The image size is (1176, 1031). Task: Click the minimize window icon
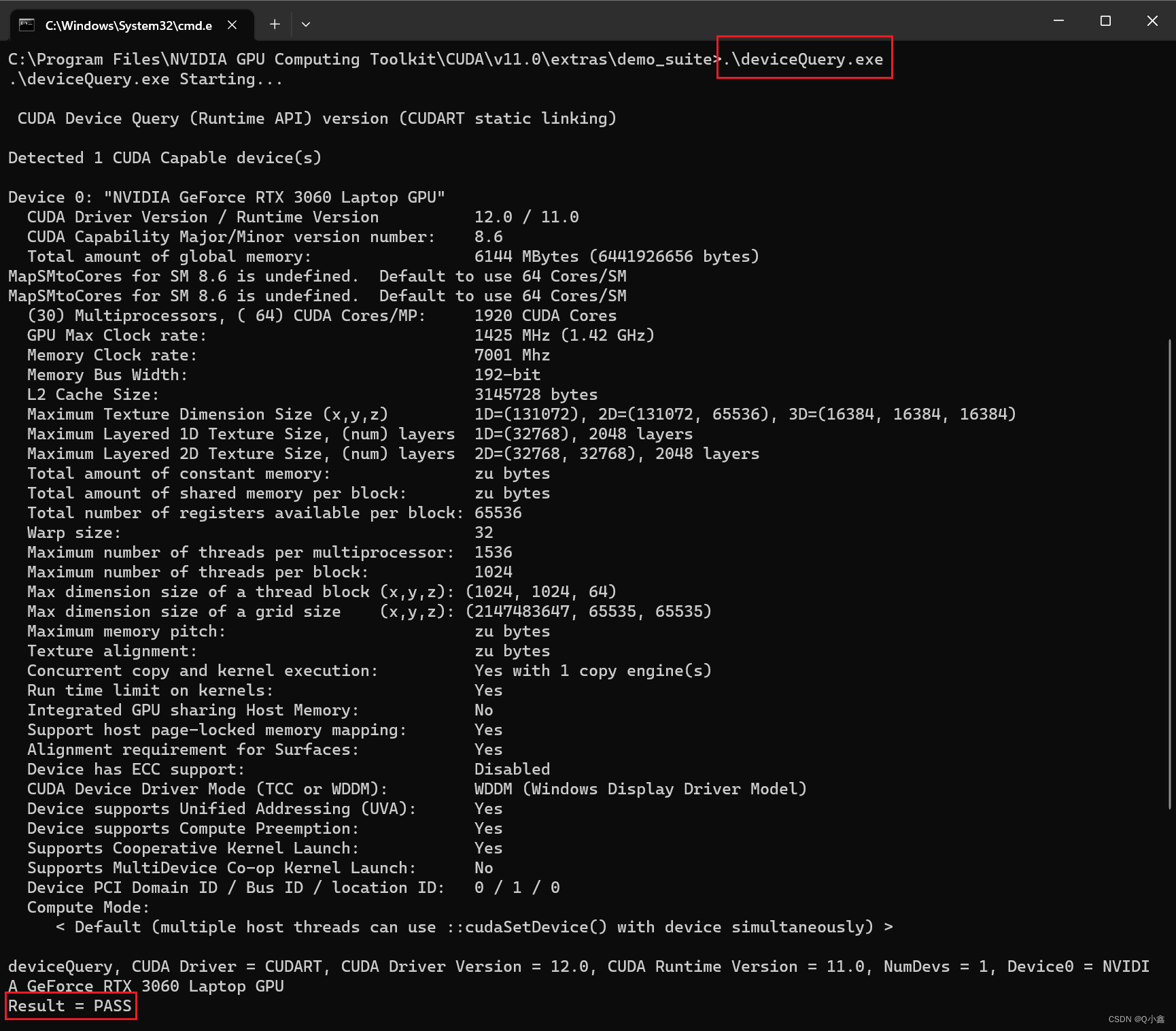(1058, 20)
